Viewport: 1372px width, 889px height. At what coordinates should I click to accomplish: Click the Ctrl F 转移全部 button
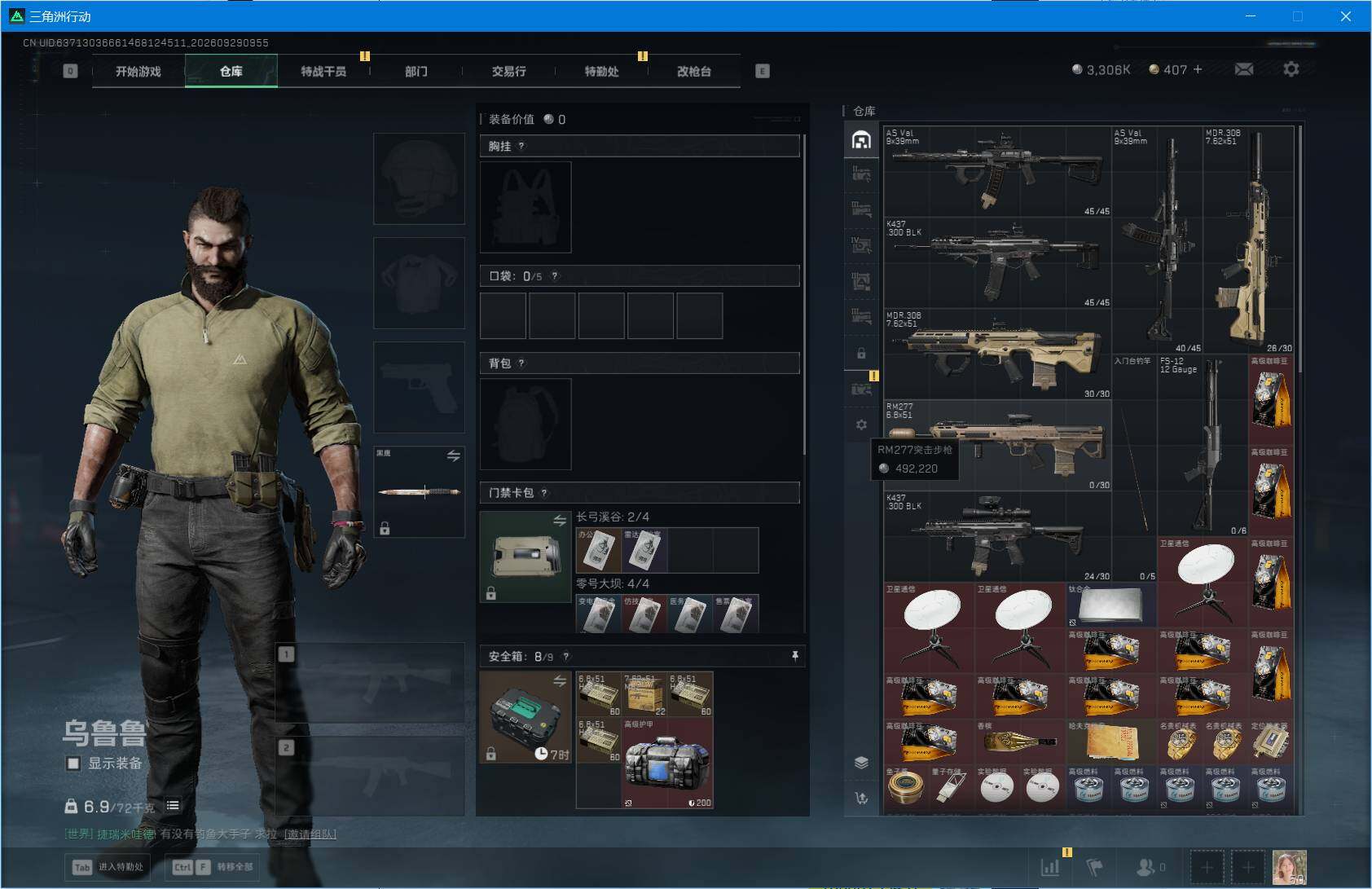point(214,867)
